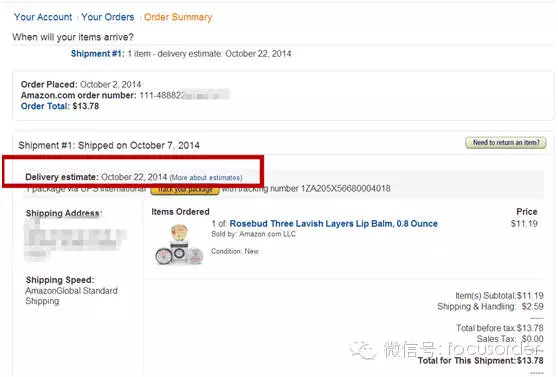This screenshot has width=558, height=377.
Task: Click the Need to return an item button
Action: 506,143
